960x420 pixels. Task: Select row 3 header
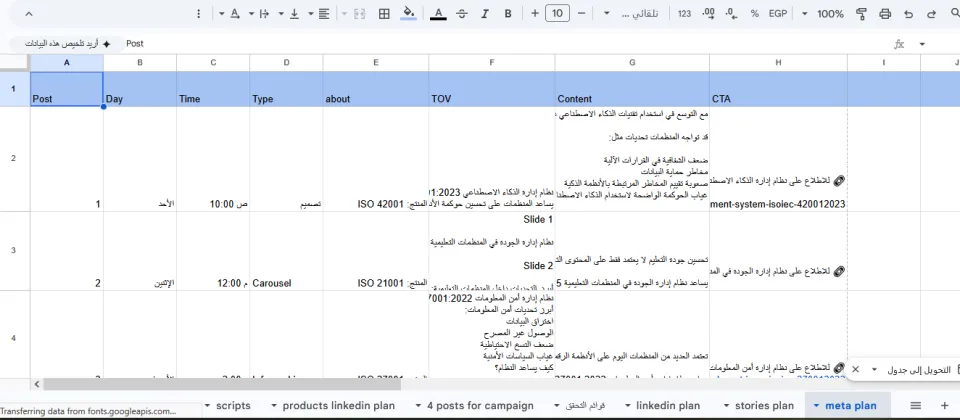(x=14, y=250)
